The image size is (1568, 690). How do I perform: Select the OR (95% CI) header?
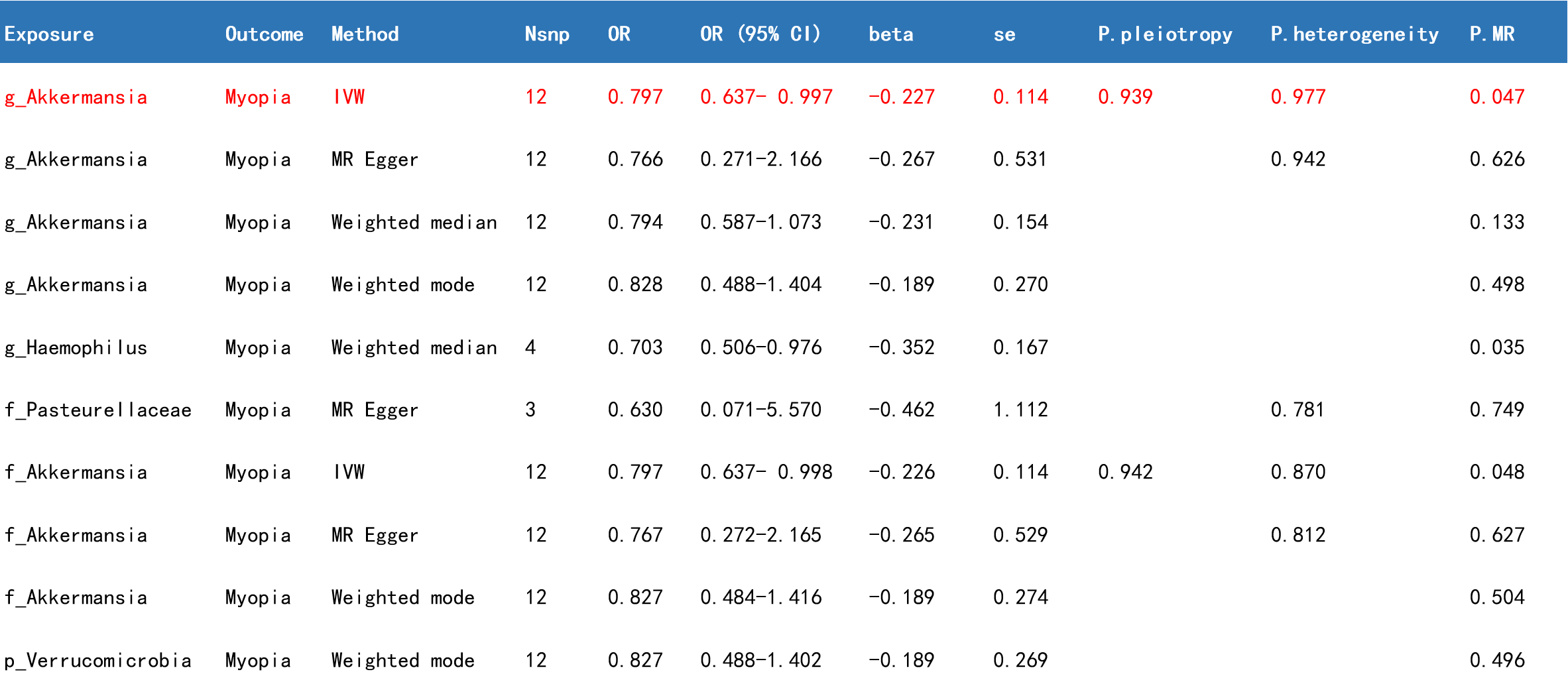click(x=760, y=34)
